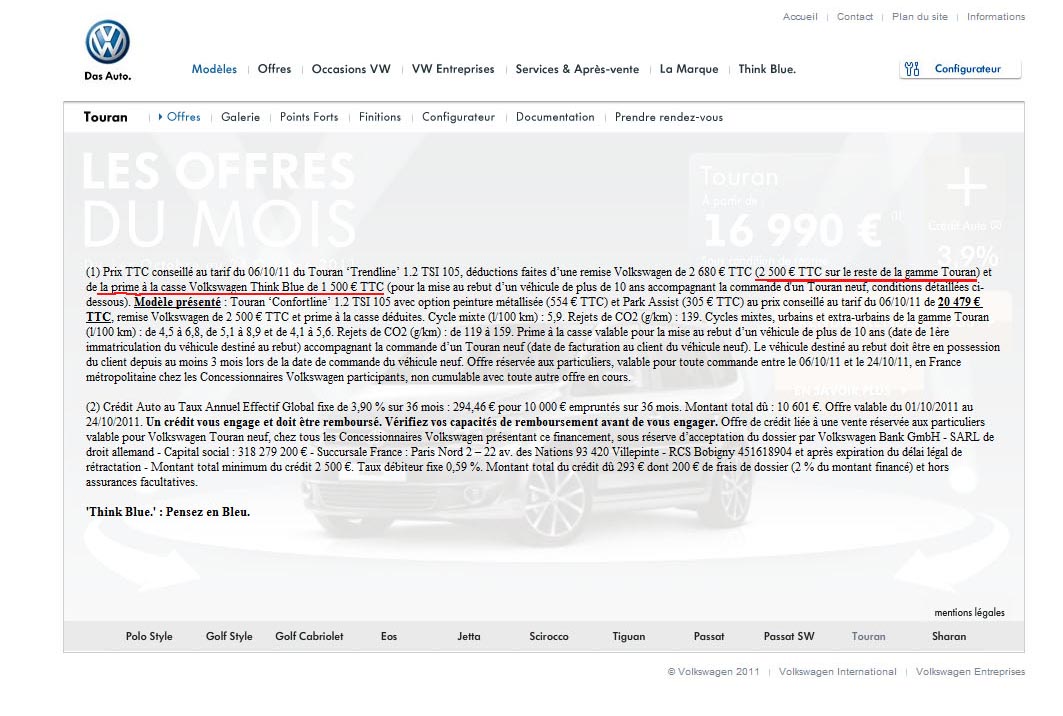Click the Contact link at top
The height and width of the screenshot is (716, 1063).
(x=855, y=17)
